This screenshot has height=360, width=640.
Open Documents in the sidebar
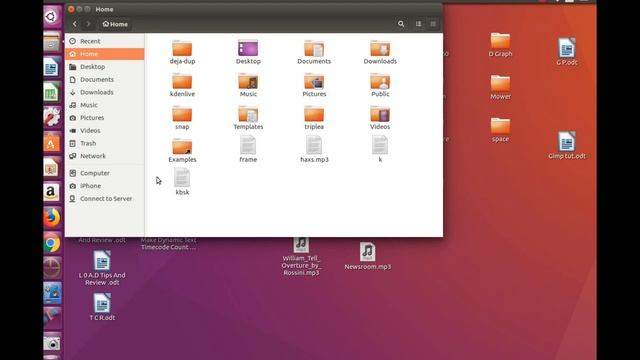[x=104, y=80]
